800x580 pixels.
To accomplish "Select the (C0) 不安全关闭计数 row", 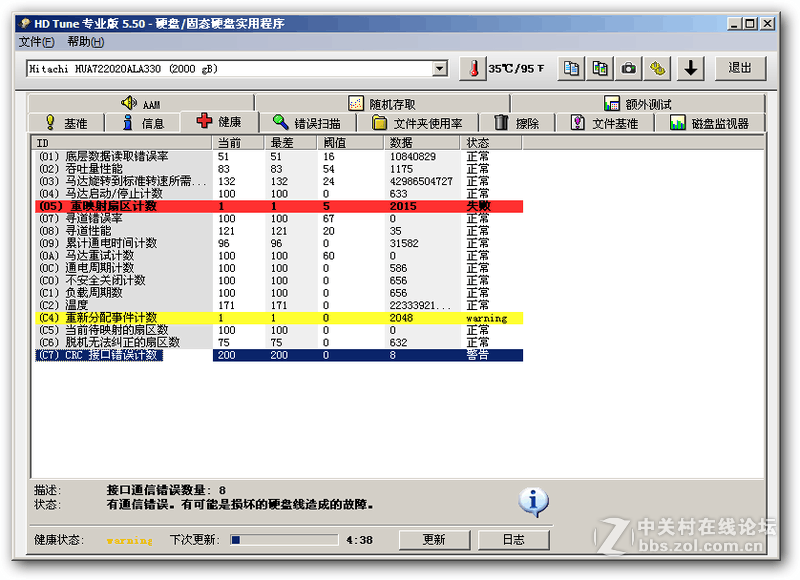I will (279, 281).
